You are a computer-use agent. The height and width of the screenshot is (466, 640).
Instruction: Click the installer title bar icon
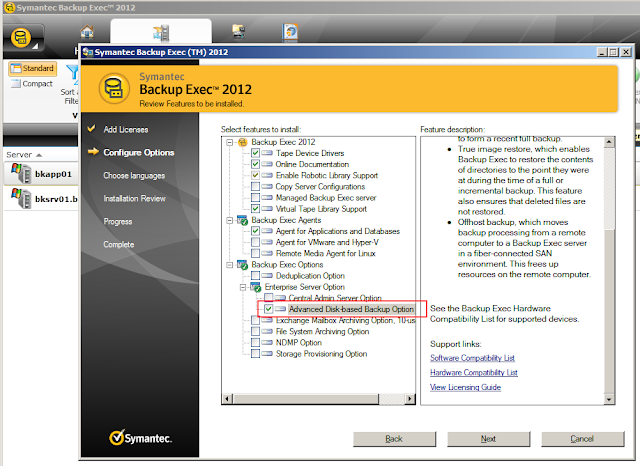click(x=87, y=52)
